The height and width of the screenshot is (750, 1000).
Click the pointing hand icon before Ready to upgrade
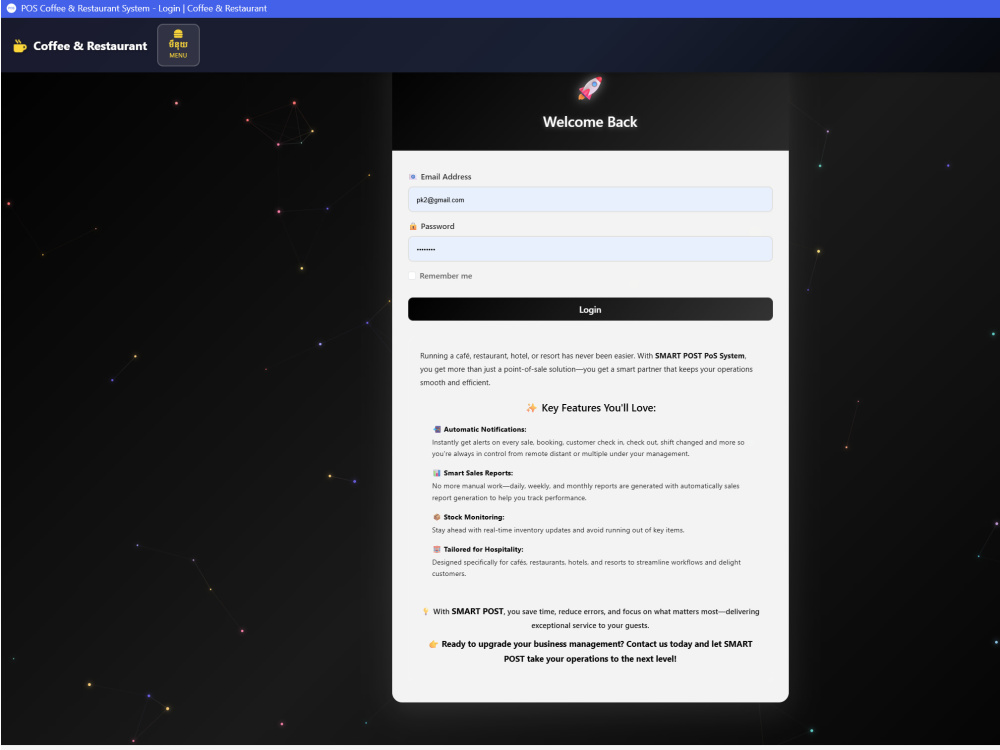click(433, 644)
